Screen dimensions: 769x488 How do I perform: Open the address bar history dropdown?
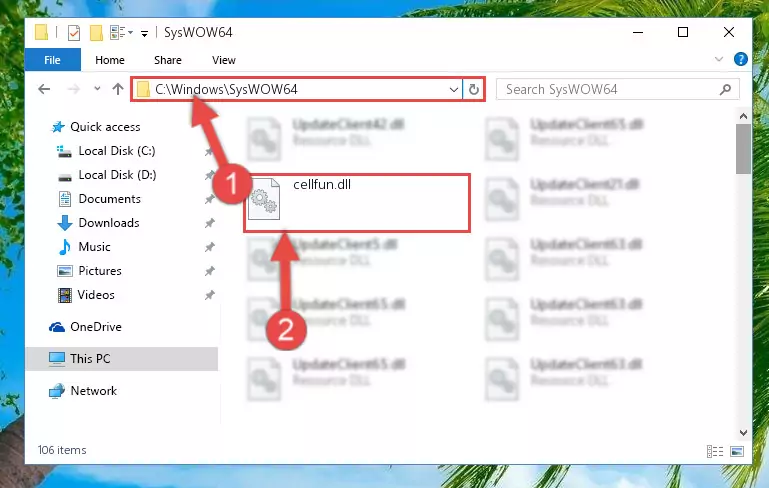454,89
